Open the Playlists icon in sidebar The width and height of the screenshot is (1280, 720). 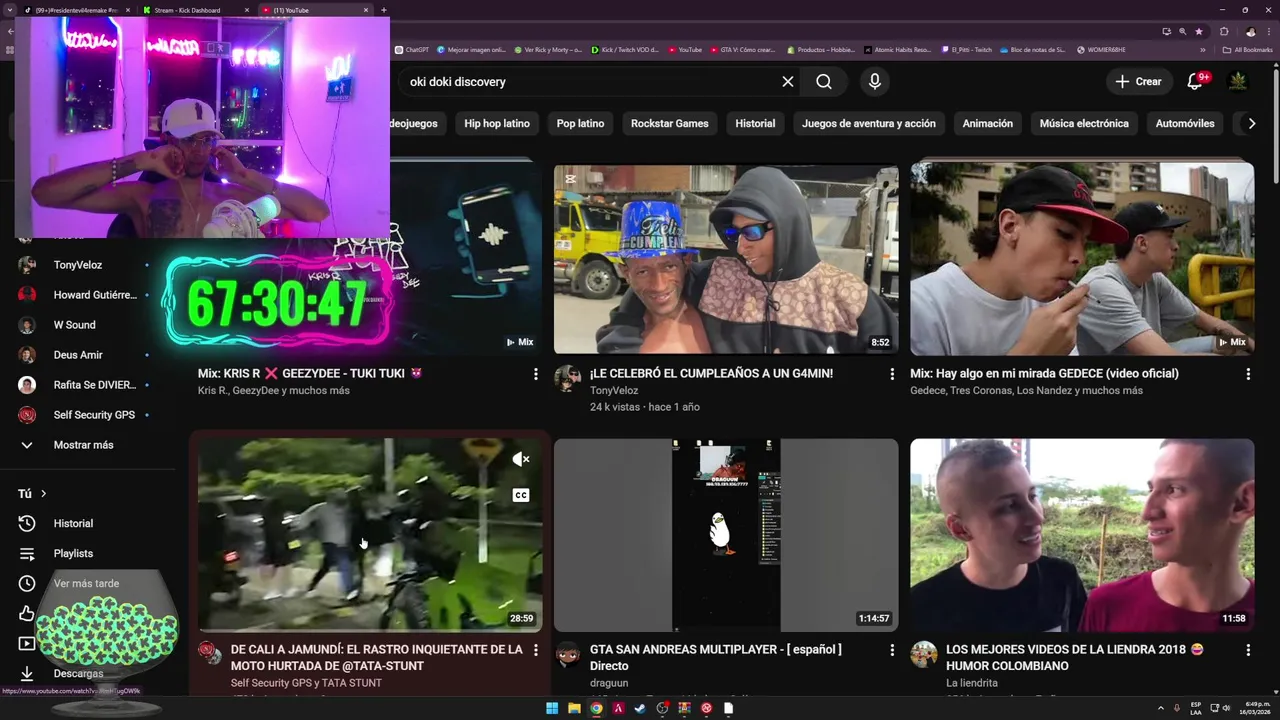[x=27, y=554]
